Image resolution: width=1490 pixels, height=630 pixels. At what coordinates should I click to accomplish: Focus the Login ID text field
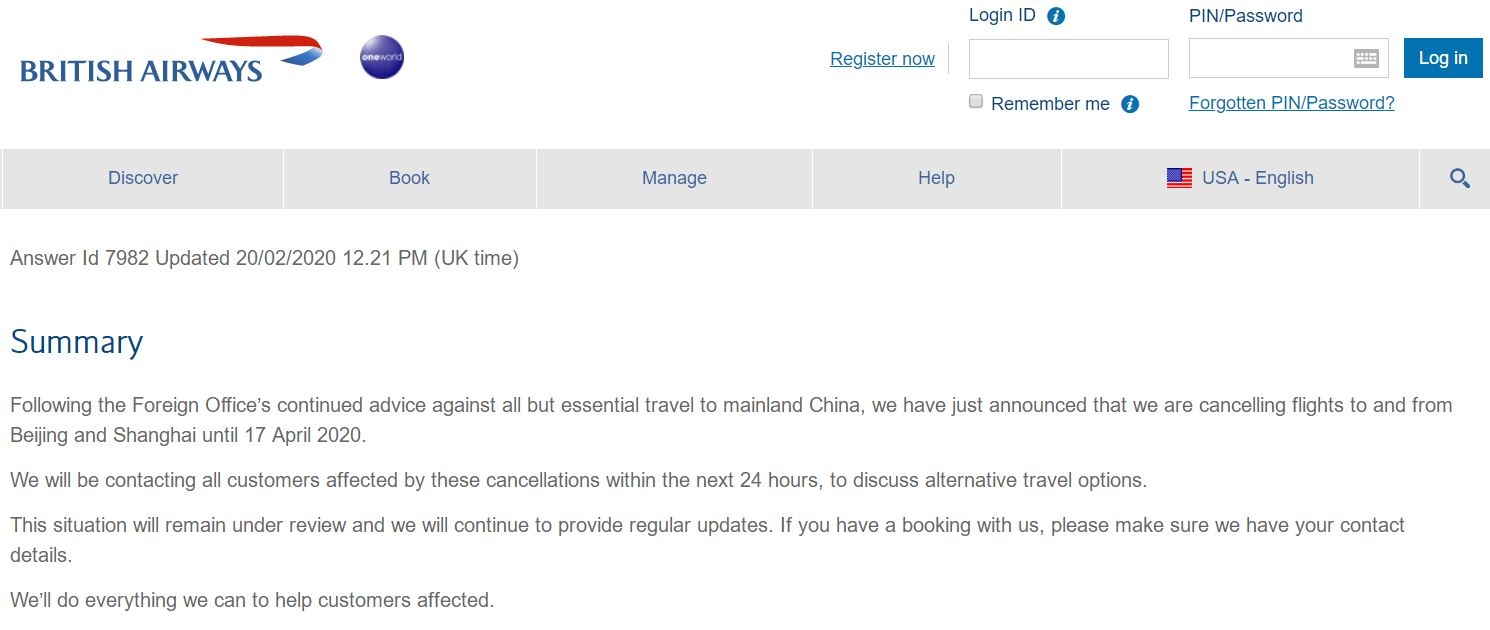pyautogui.click(x=1068, y=59)
